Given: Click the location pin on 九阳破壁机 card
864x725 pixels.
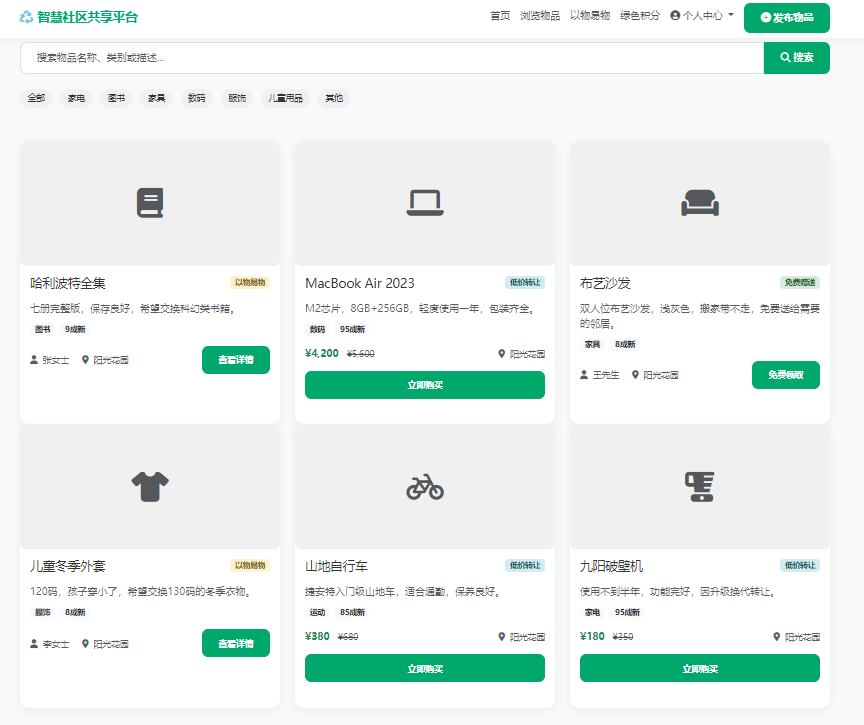Looking at the screenshot, I should pyautogui.click(x=776, y=637).
